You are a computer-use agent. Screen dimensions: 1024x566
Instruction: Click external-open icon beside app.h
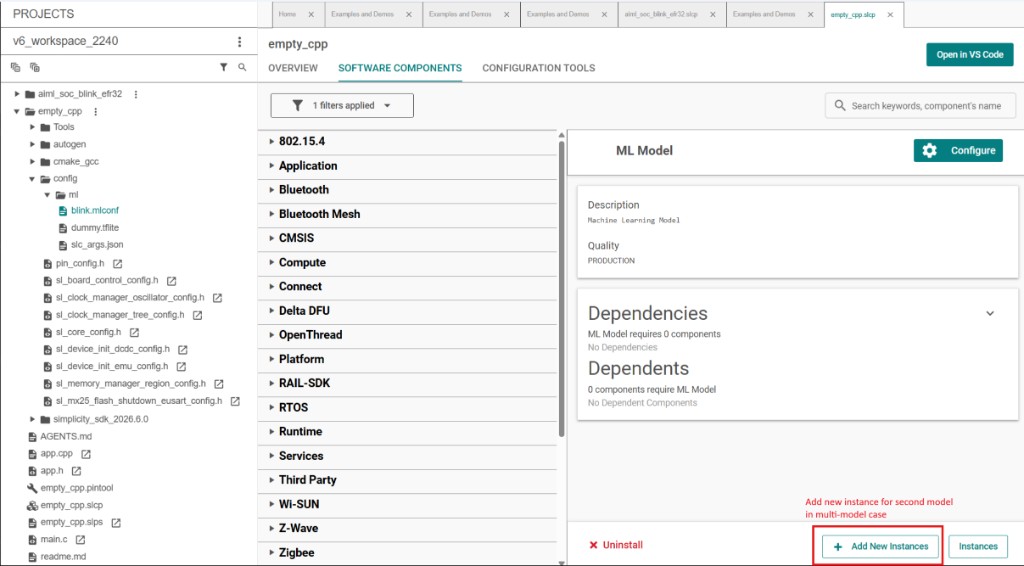(76, 471)
